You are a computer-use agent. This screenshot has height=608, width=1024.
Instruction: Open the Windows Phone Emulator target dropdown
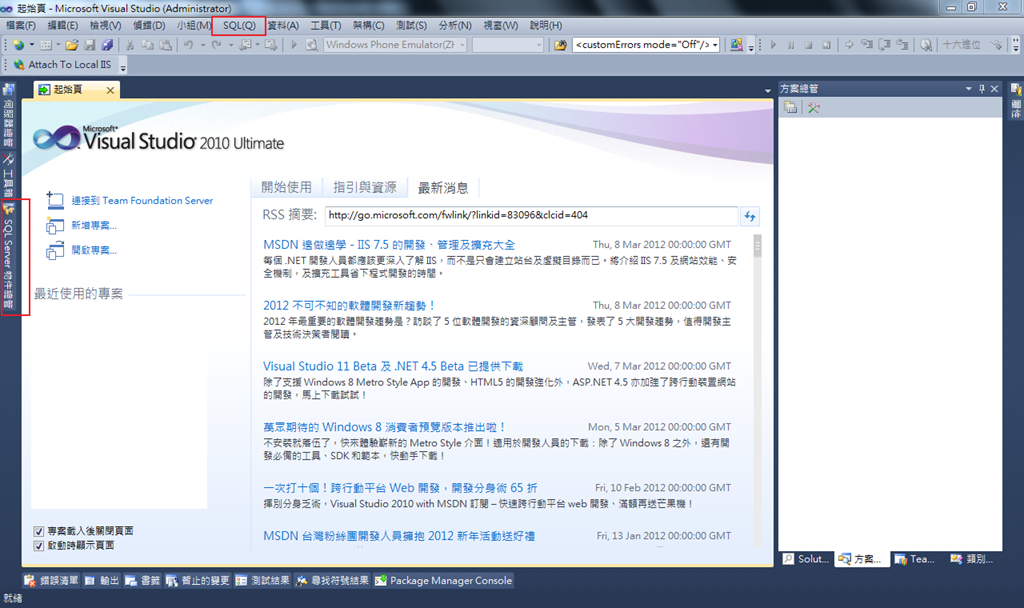pos(462,45)
